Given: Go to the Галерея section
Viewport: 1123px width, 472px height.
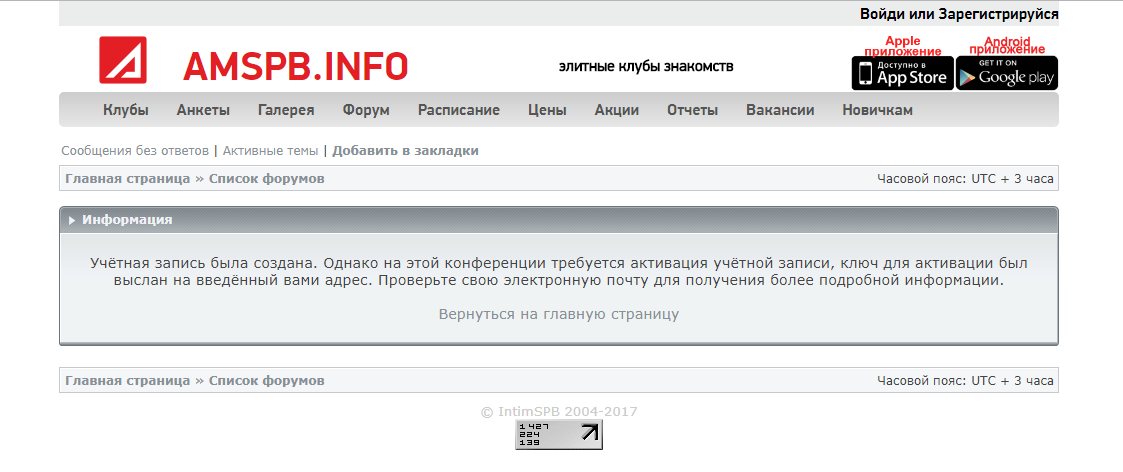Looking at the screenshot, I should point(286,110).
